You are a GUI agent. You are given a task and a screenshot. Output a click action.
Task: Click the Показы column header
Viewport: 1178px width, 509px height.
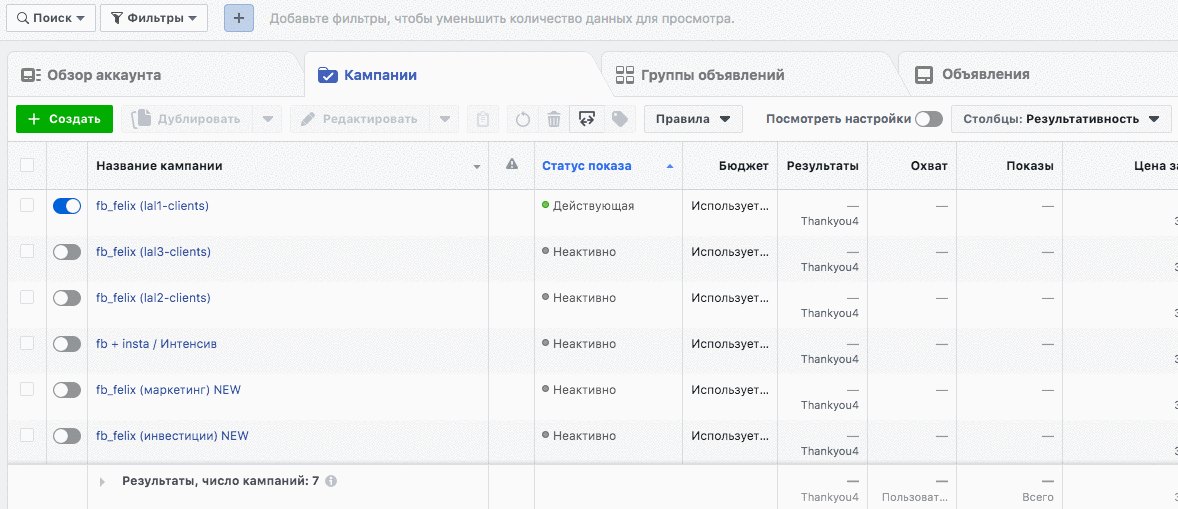(x=1029, y=166)
